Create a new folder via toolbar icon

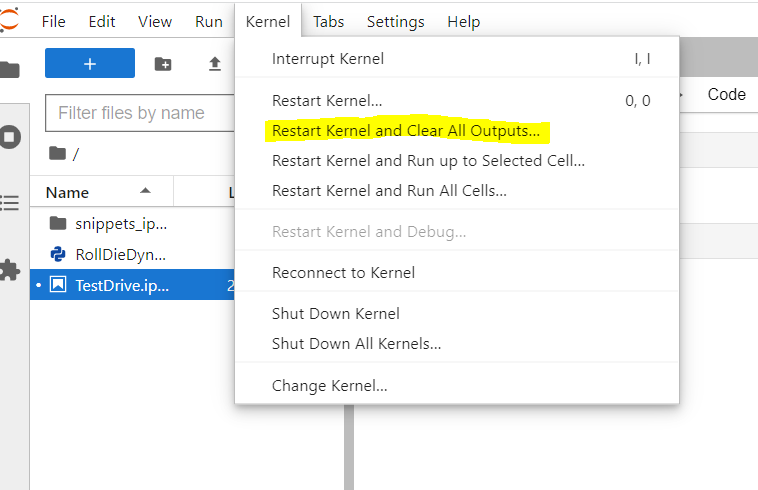pyautogui.click(x=163, y=64)
